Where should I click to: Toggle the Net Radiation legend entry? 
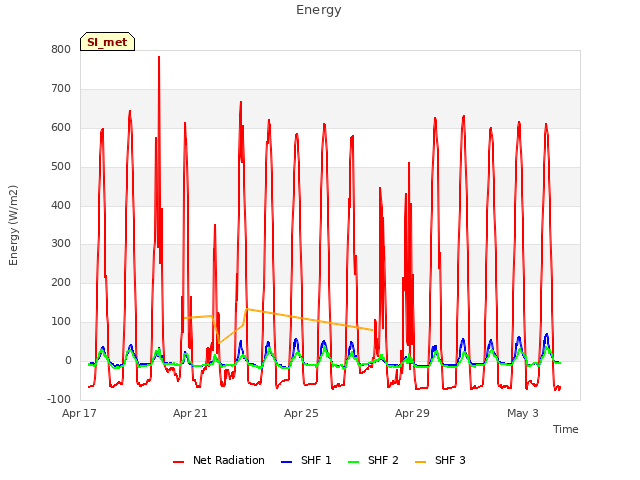(219, 460)
